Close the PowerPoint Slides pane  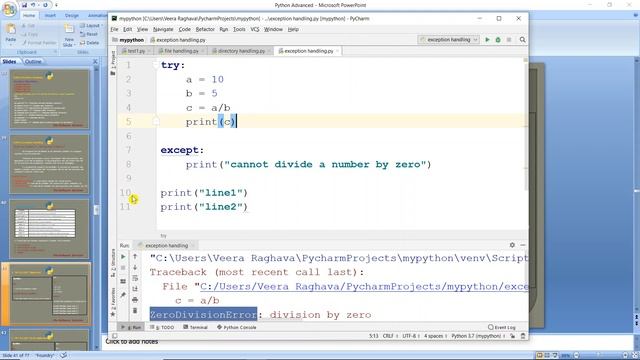click(x=95, y=62)
